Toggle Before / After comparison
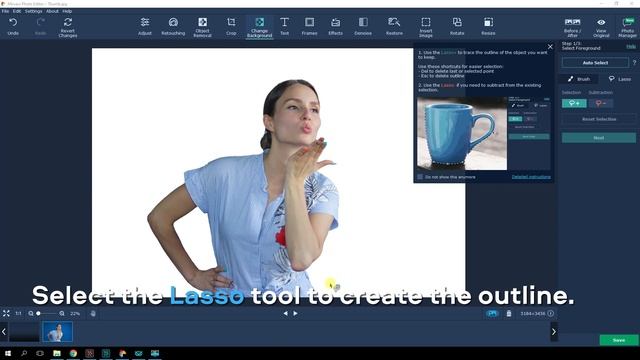640x360 pixels. 572,27
